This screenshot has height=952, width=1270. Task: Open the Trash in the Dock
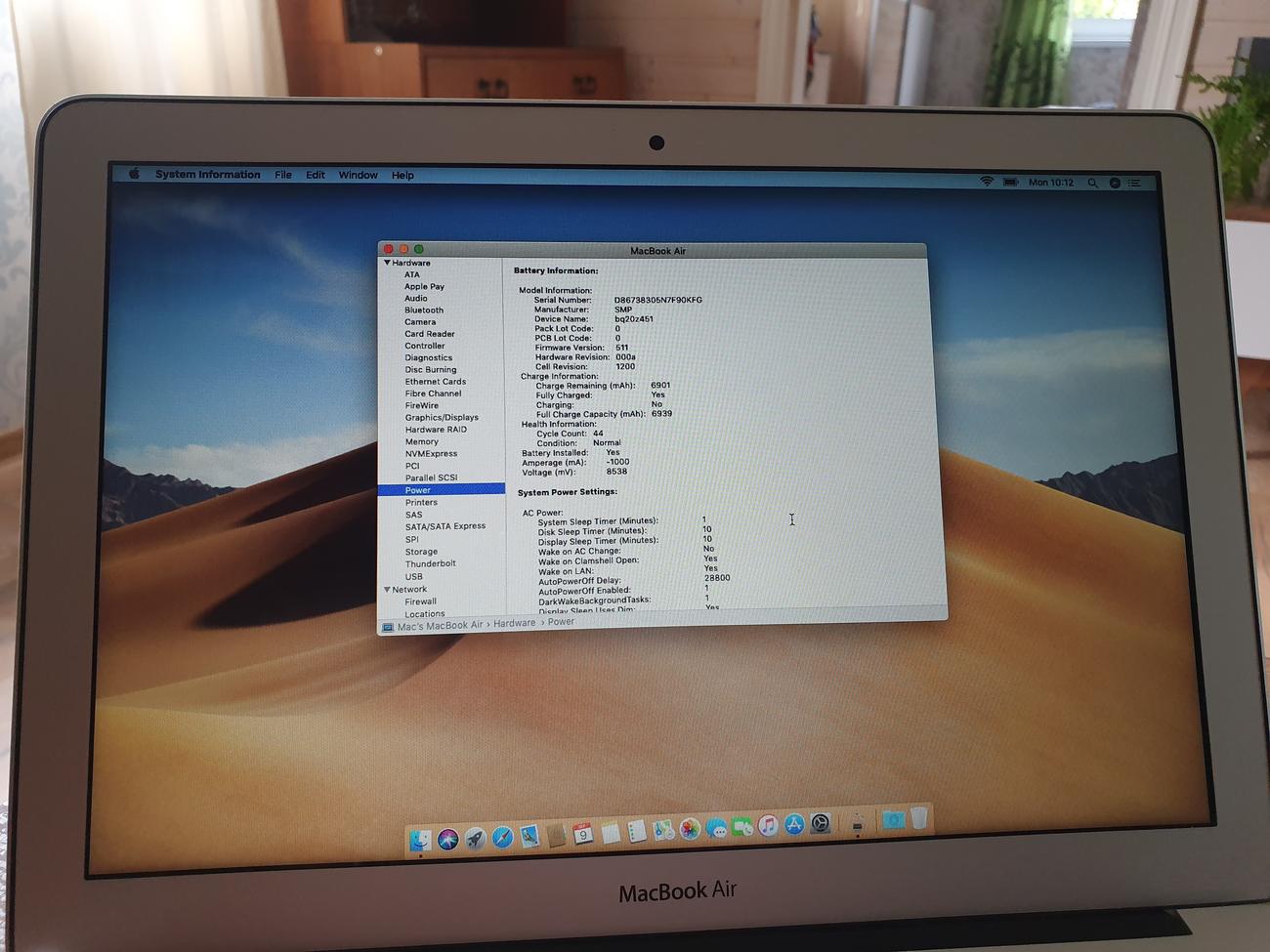pos(919,817)
